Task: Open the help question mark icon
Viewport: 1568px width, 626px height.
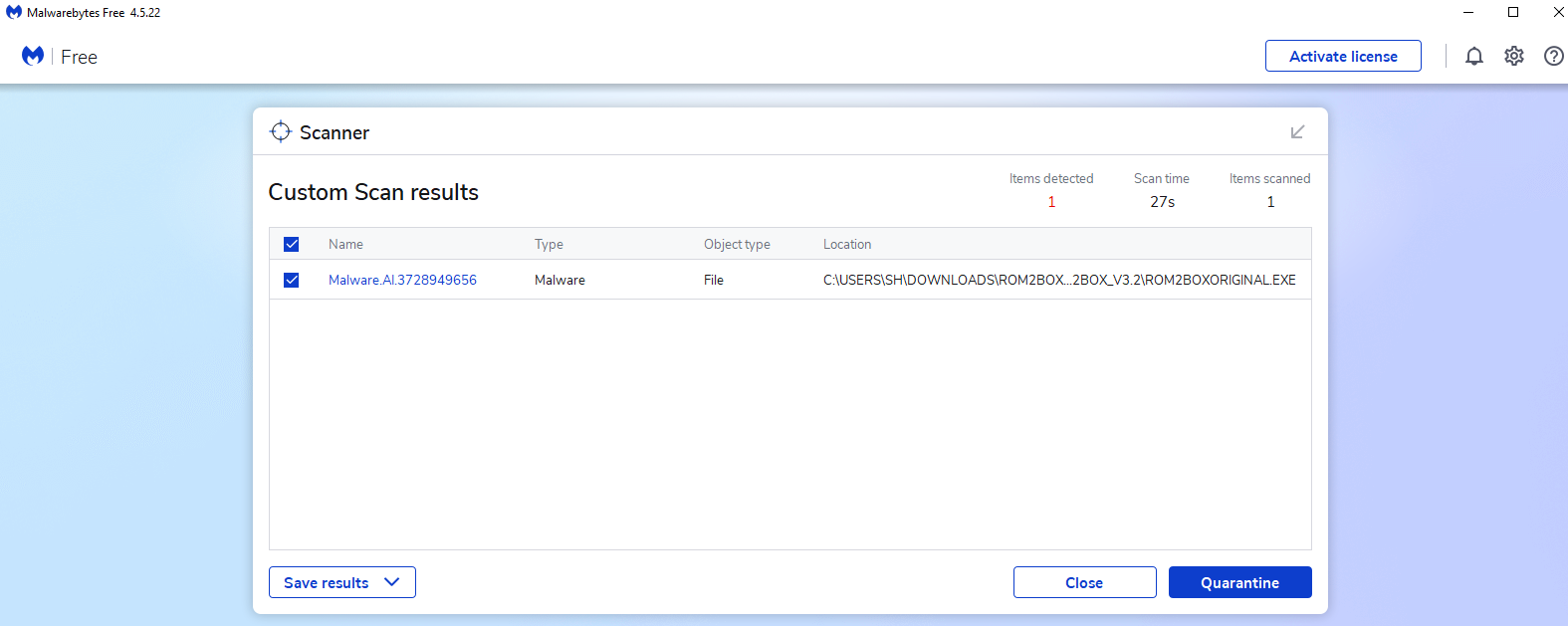Action: [1553, 56]
